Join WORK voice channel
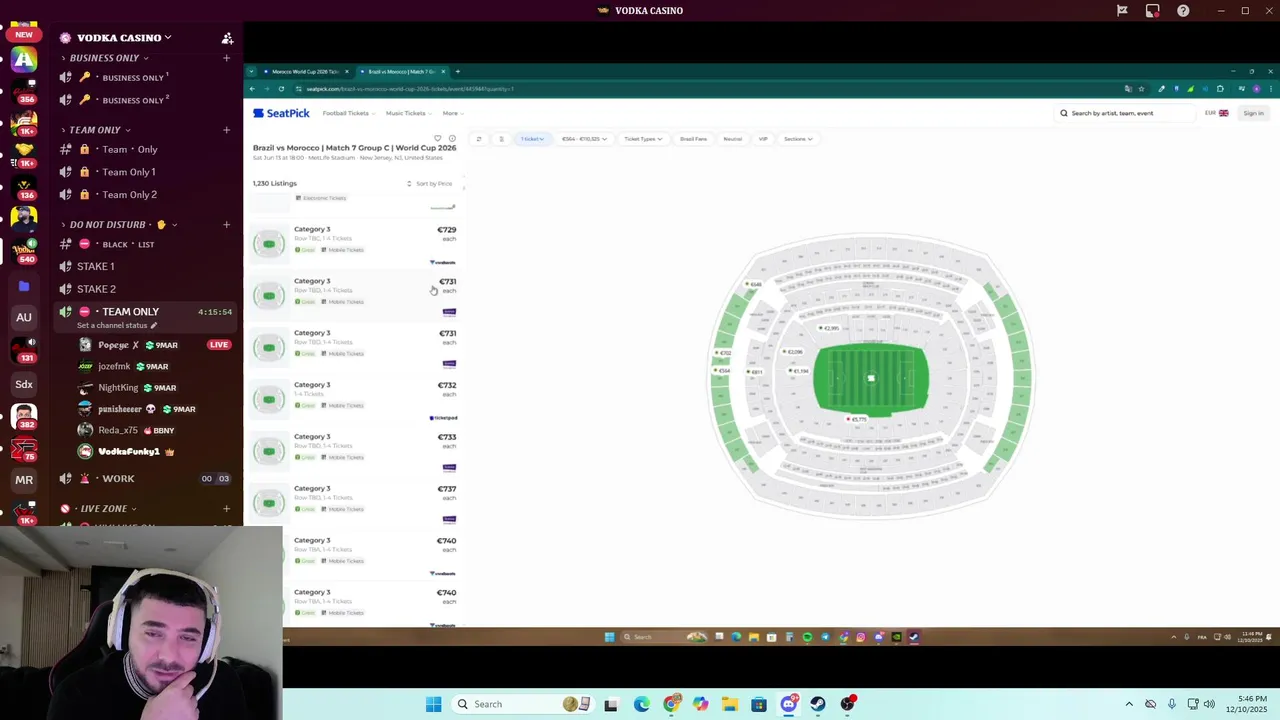This screenshot has height=720, width=1280. pos(146,479)
